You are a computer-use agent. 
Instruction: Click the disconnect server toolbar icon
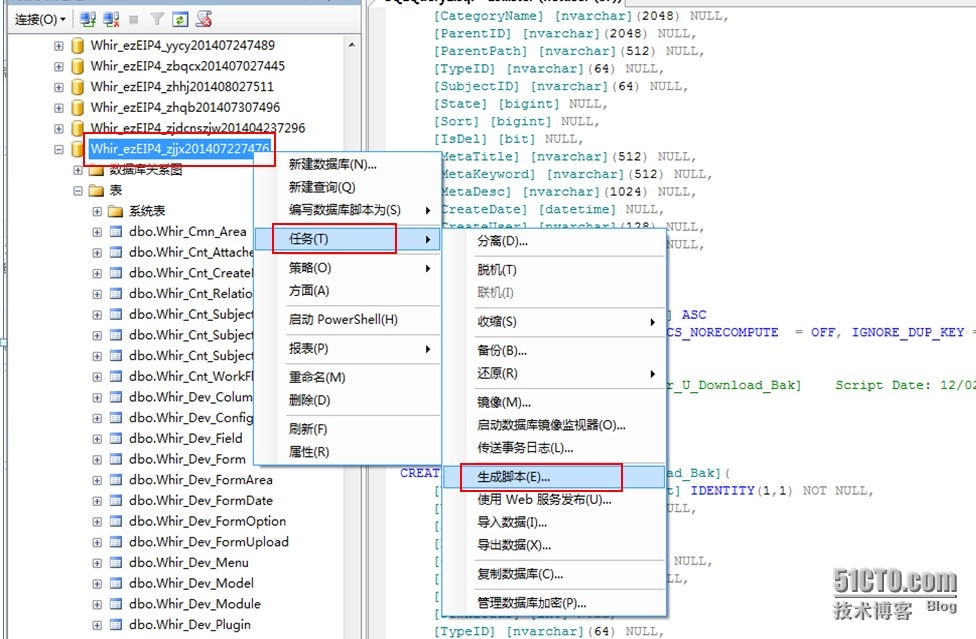click(111, 20)
